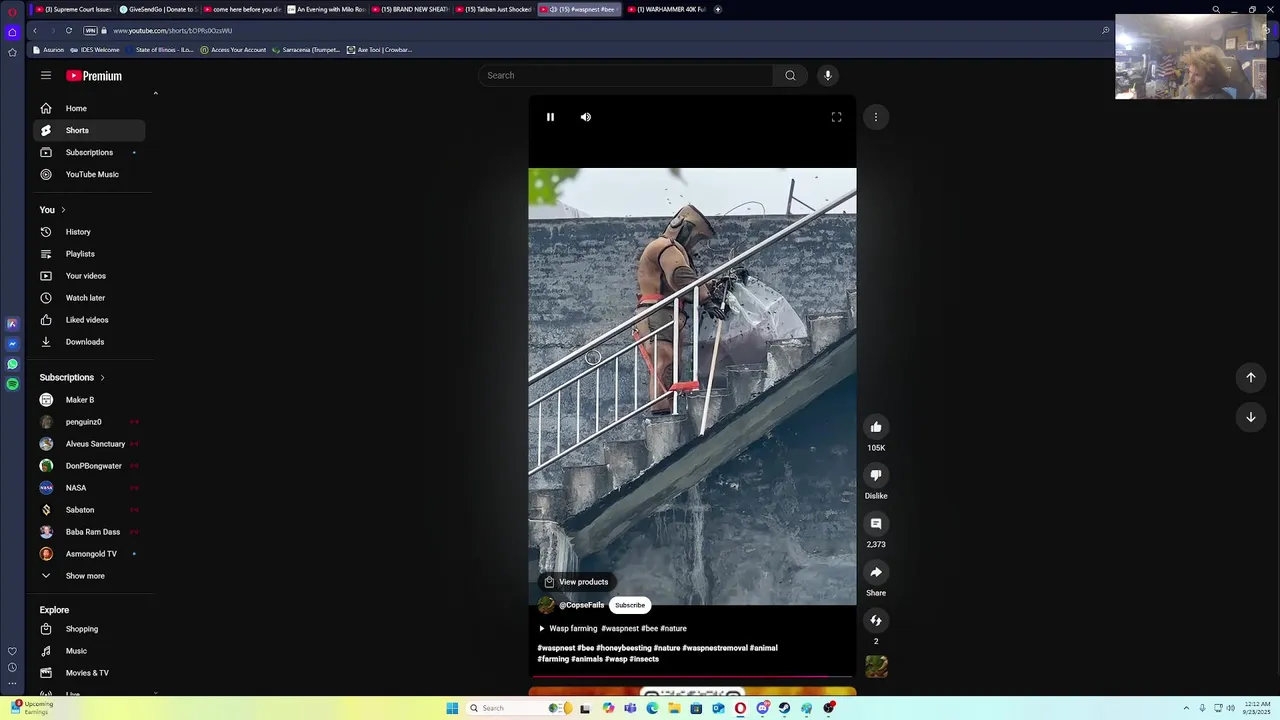Switch to WARHAMMER 40K tab

click(x=666, y=9)
